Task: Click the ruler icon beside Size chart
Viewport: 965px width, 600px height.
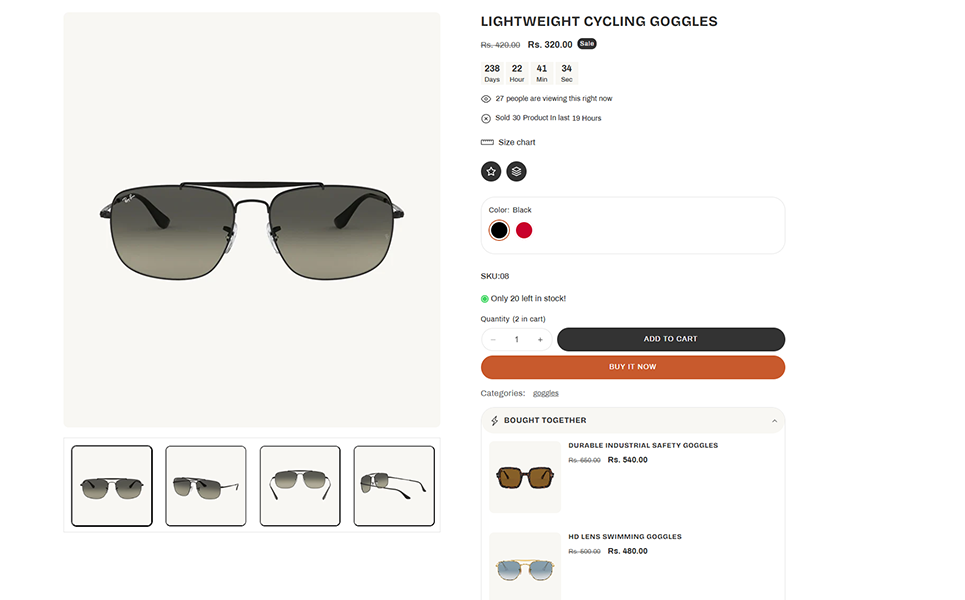Action: click(487, 142)
